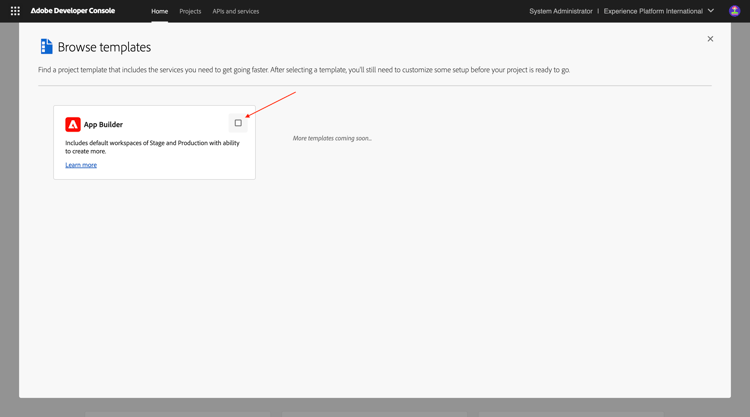This screenshot has height=417, width=750.
Task: Follow the Learn more link
Action: [81, 165]
